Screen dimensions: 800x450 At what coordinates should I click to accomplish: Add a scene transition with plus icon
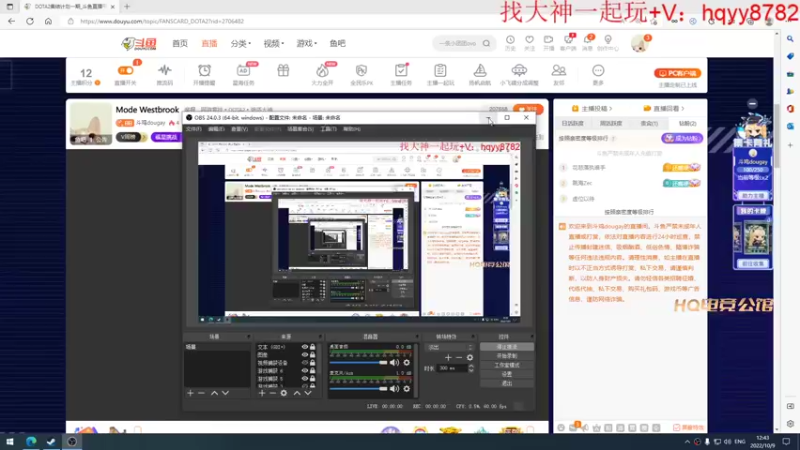[448, 358]
